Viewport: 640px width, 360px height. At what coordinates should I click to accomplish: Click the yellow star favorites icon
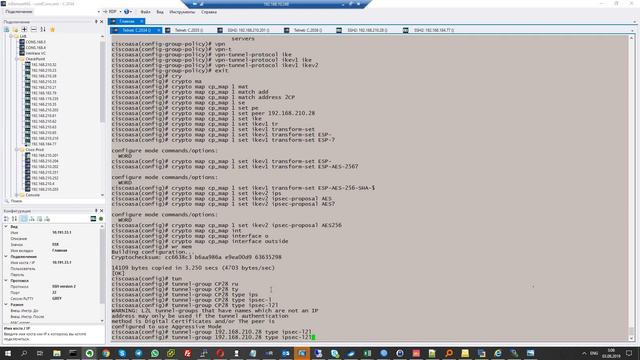click(52, 29)
